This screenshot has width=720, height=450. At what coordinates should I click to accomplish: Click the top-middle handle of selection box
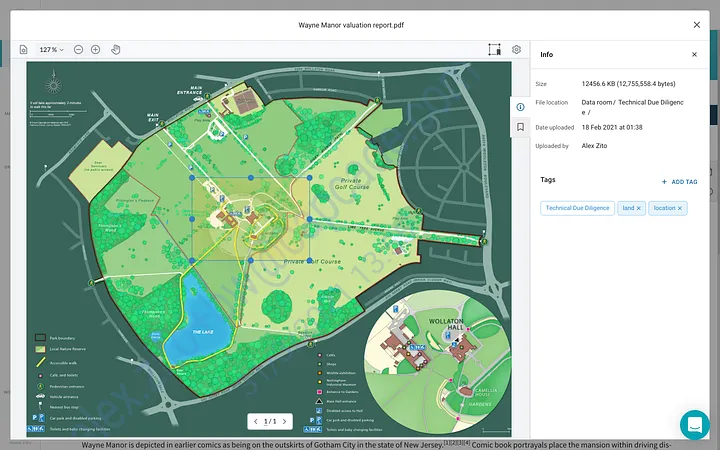[x=251, y=178]
